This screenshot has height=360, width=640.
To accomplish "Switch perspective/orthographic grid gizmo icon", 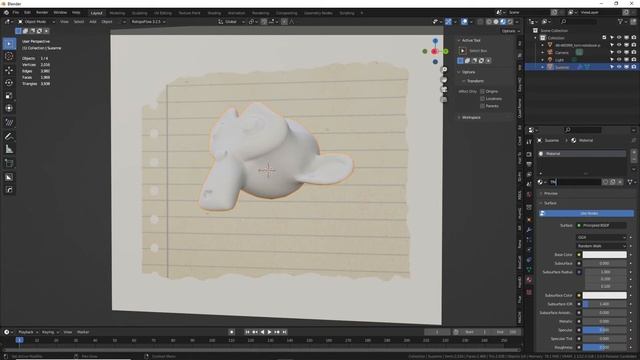I will point(444,99).
